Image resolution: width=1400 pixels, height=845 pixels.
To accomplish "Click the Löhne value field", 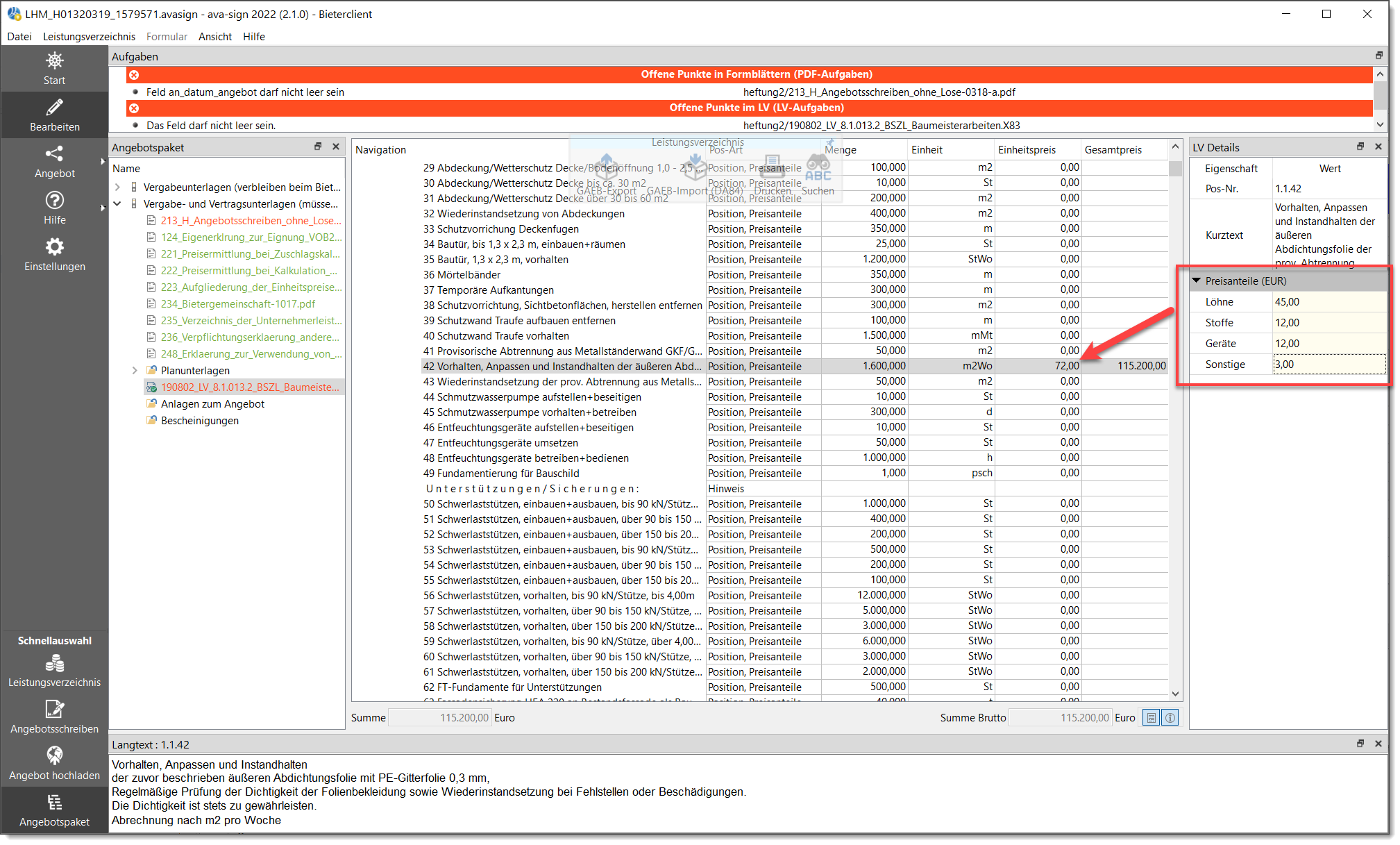I will point(1329,302).
